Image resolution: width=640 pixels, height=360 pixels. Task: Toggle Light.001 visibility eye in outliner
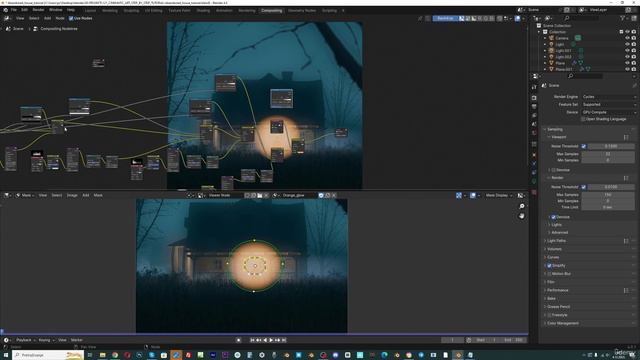(627, 51)
